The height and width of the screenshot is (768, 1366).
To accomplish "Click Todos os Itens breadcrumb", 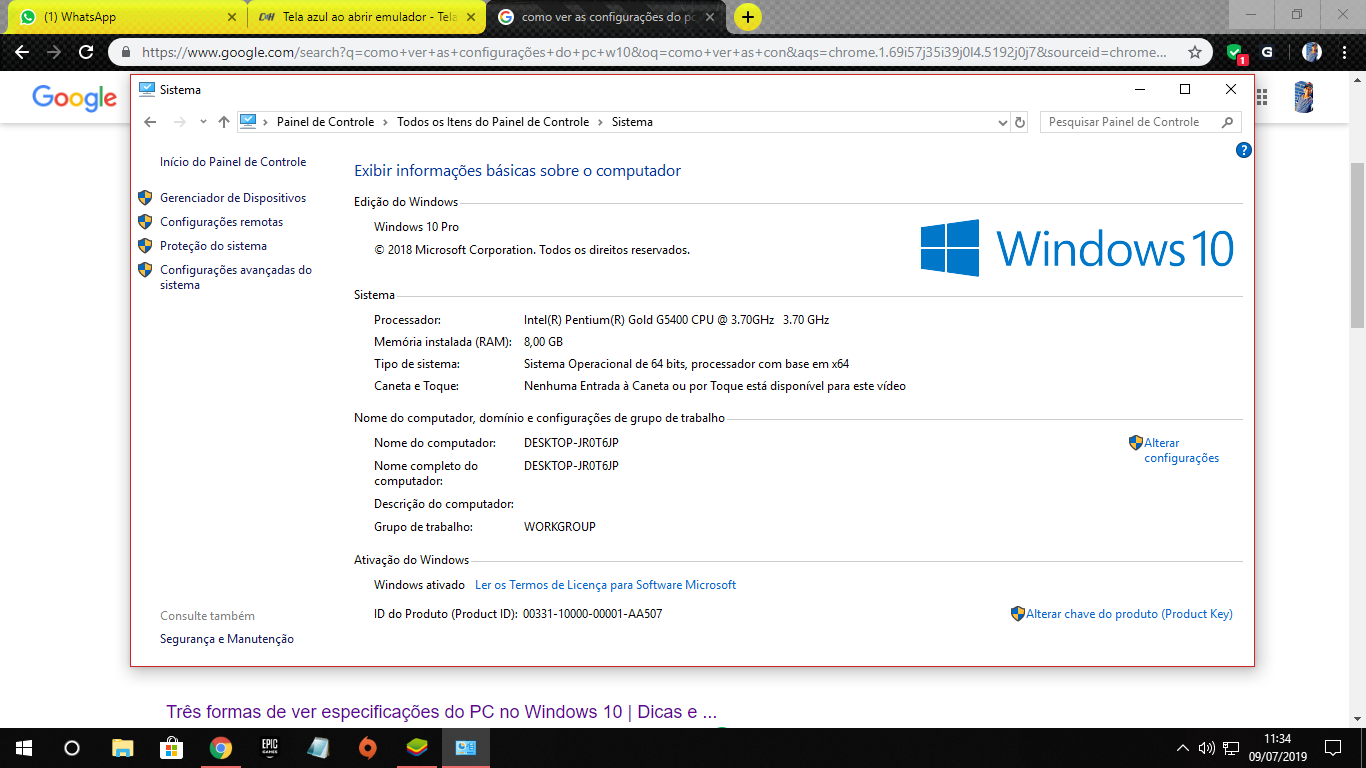I will pyautogui.click(x=493, y=122).
